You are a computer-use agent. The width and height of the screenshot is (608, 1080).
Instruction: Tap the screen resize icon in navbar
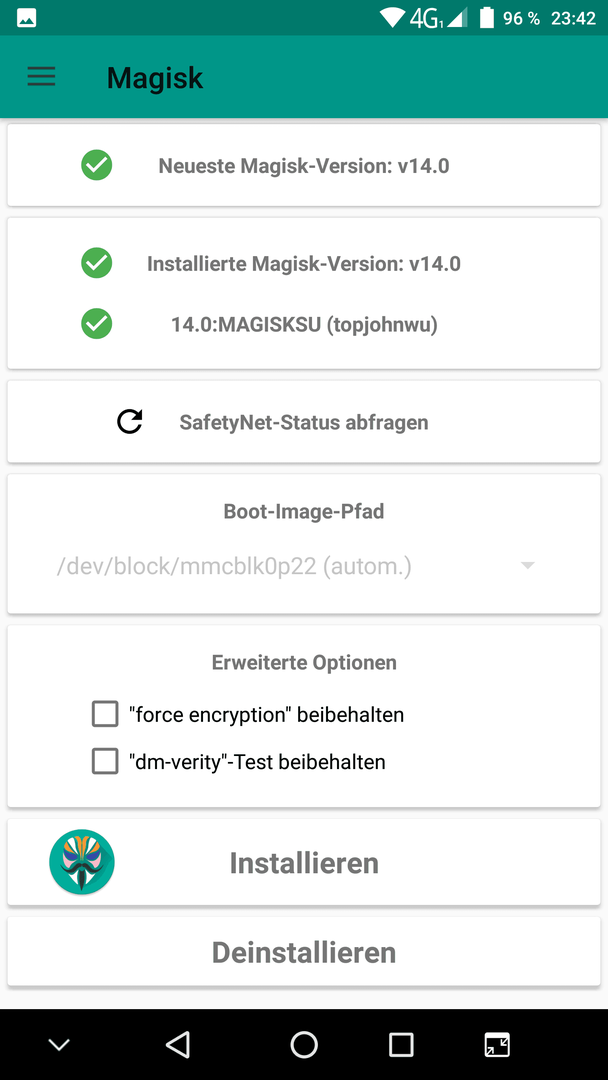[497, 1044]
